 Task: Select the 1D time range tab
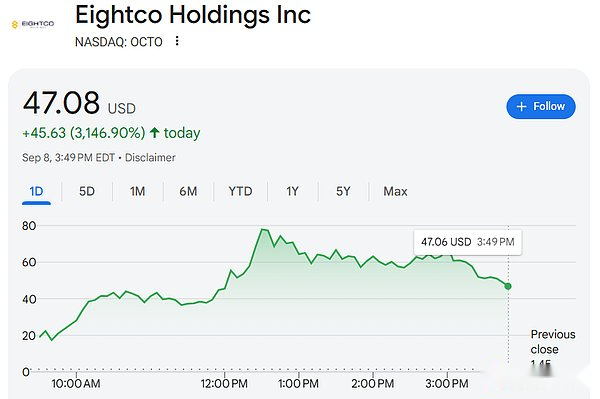coord(36,191)
